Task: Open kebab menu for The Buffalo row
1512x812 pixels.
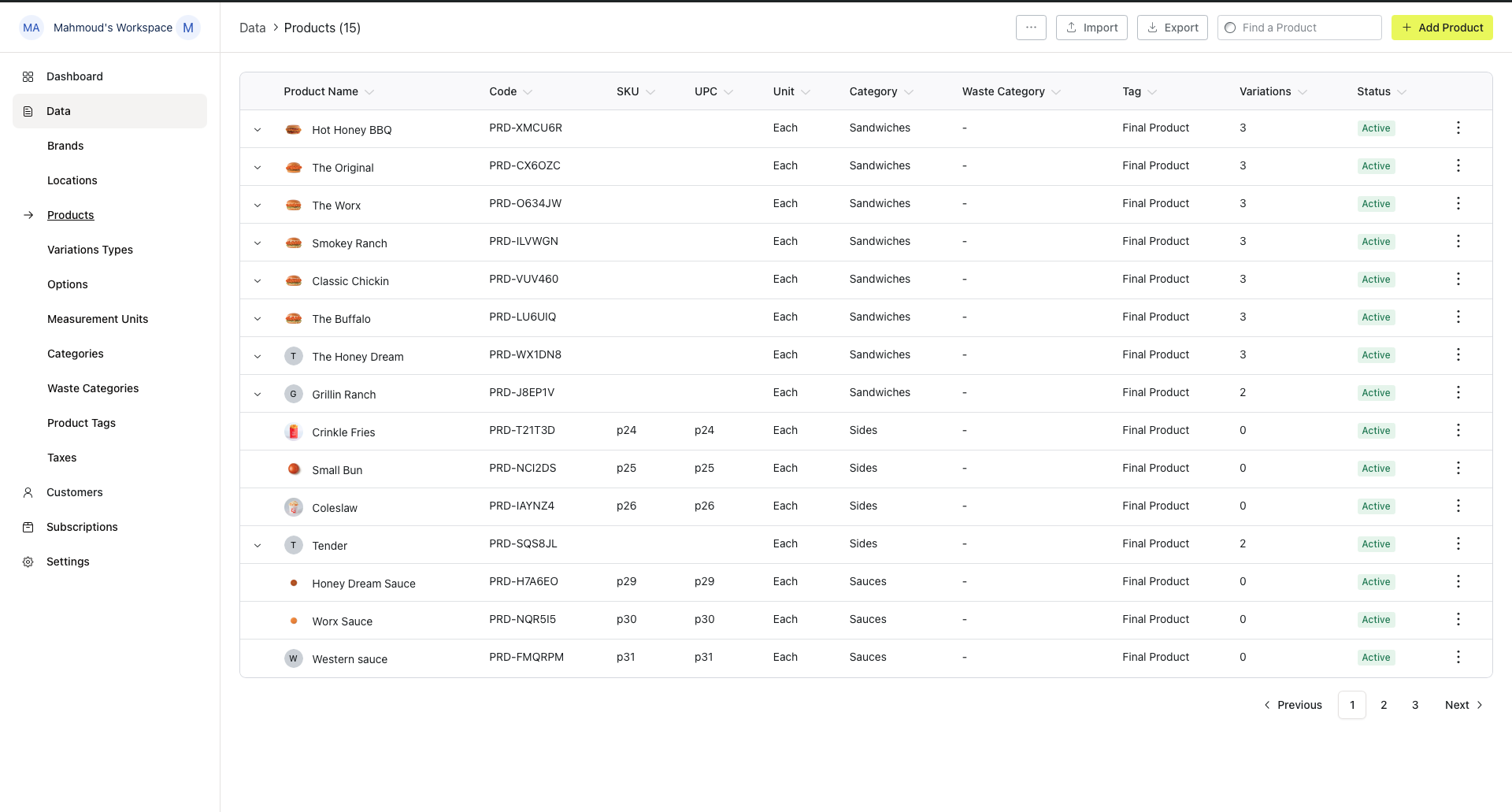Action: click(1458, 317)
